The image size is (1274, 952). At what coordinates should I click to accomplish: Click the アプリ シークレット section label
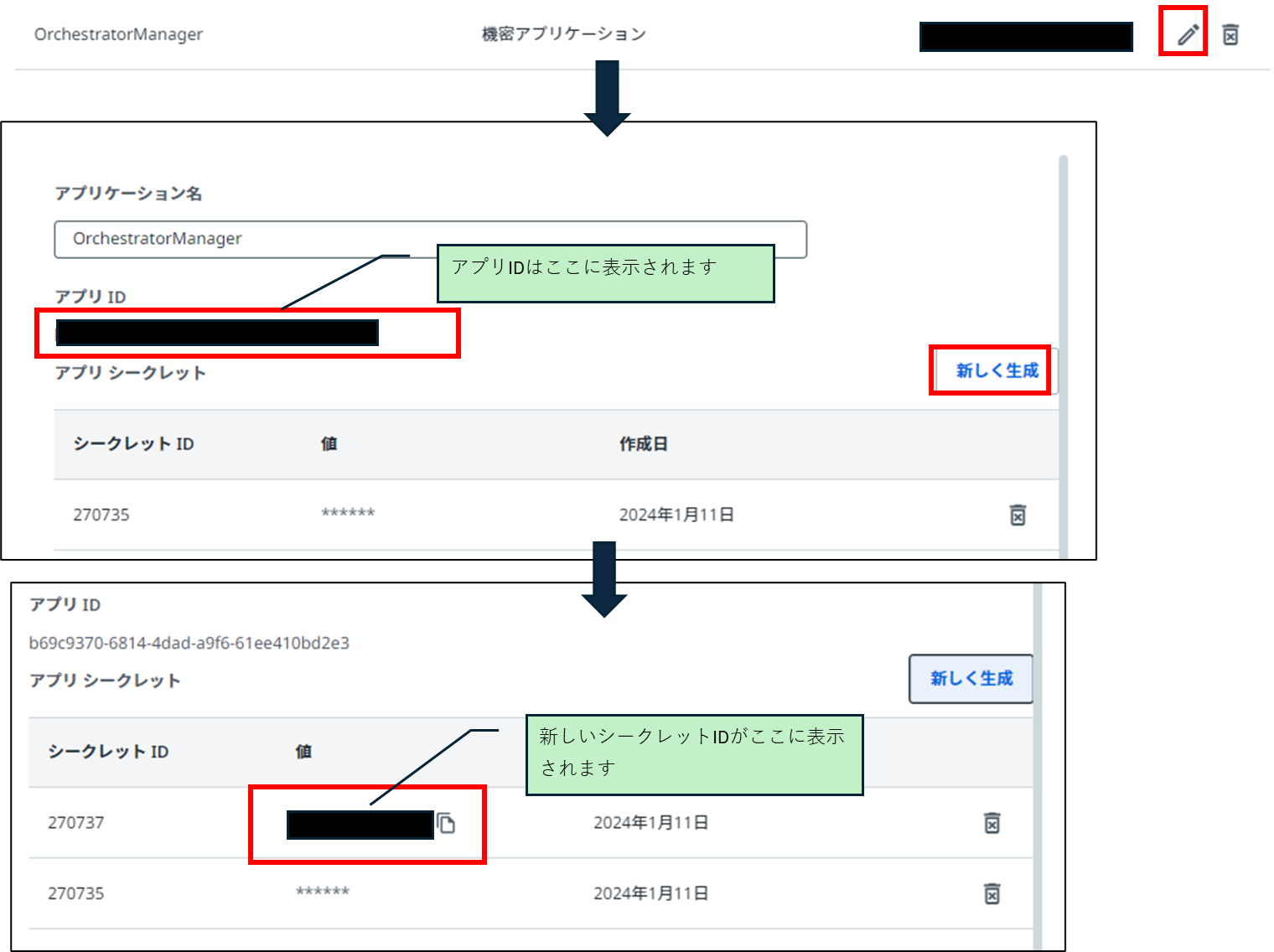(x=129, y=372)
